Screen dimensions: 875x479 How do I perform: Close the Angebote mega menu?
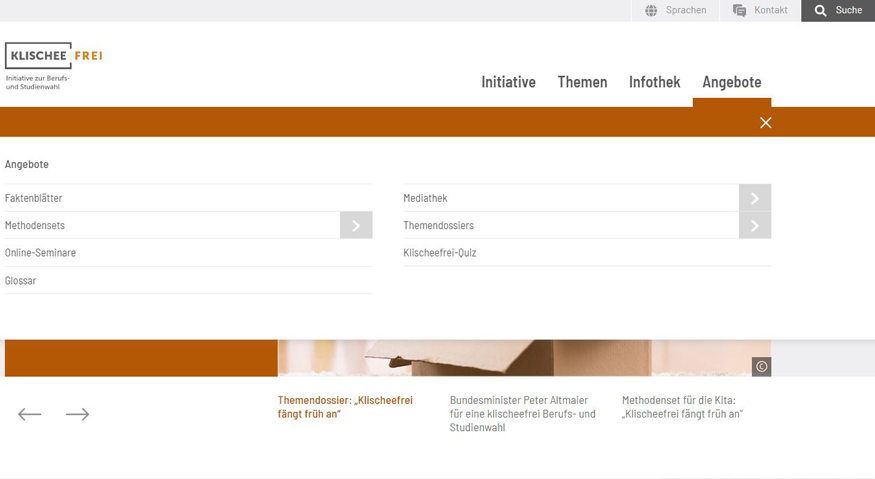pos(765,123)
